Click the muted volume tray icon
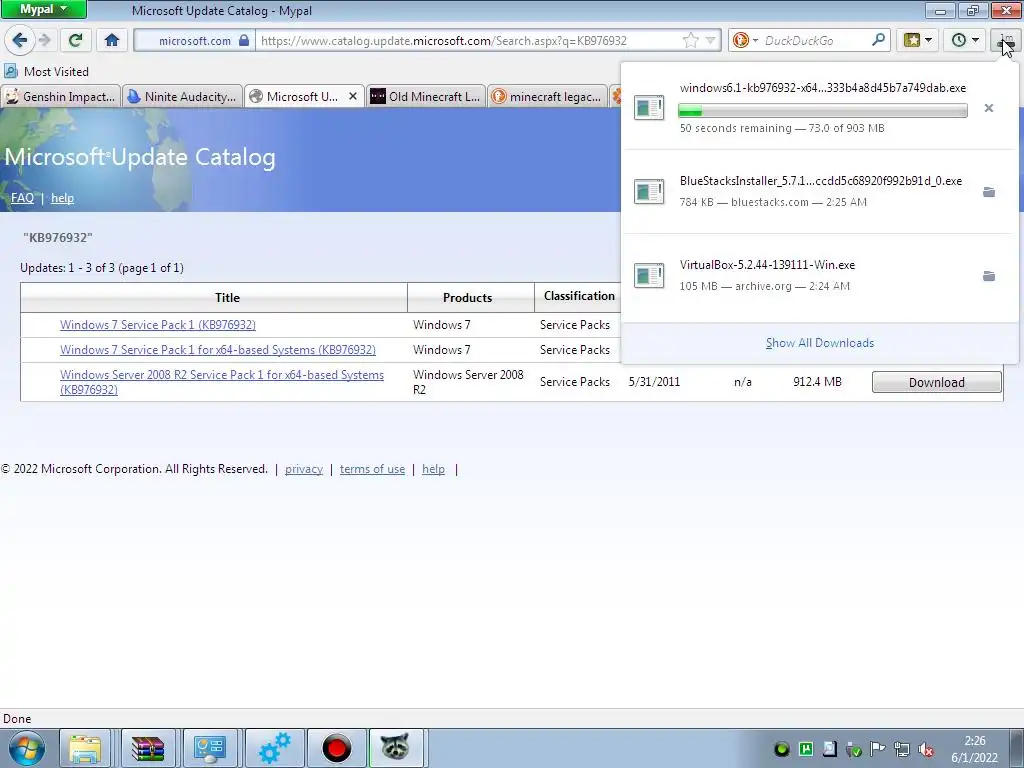1024x768 pixels. (x=925, y=749)
